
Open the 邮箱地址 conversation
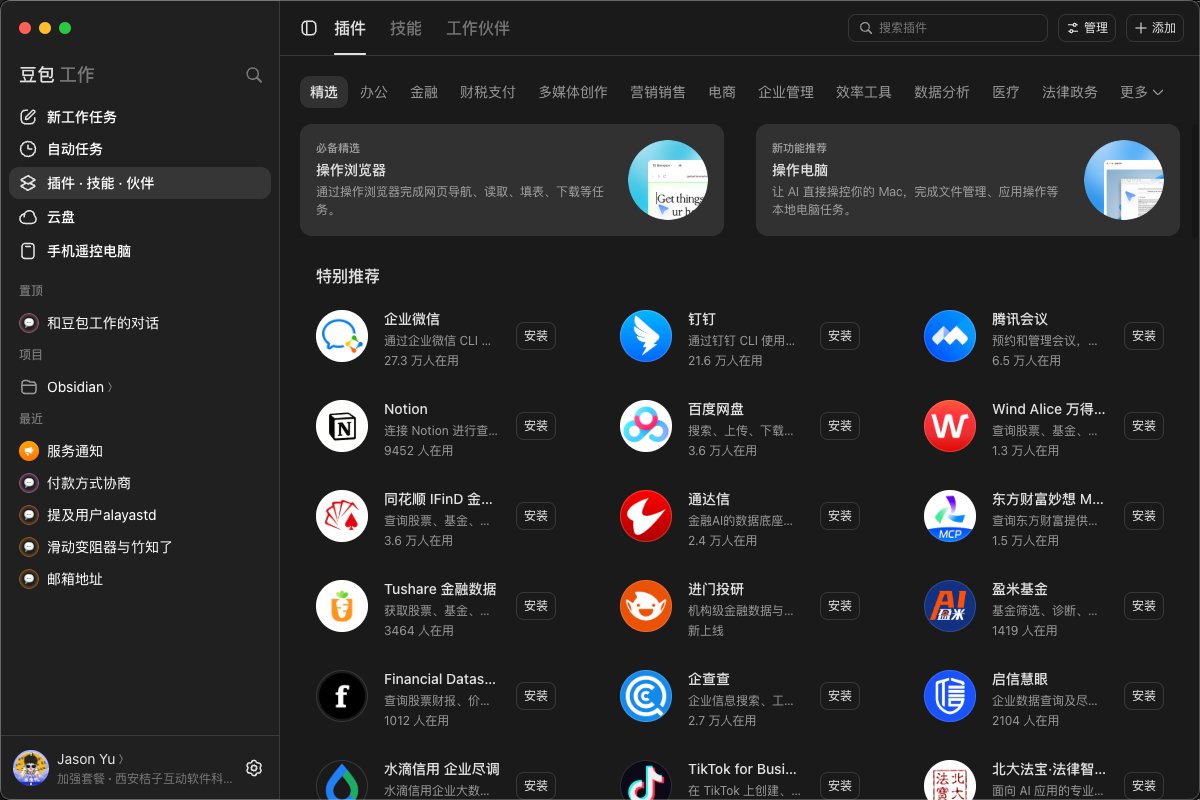click(x=140, y=579)
